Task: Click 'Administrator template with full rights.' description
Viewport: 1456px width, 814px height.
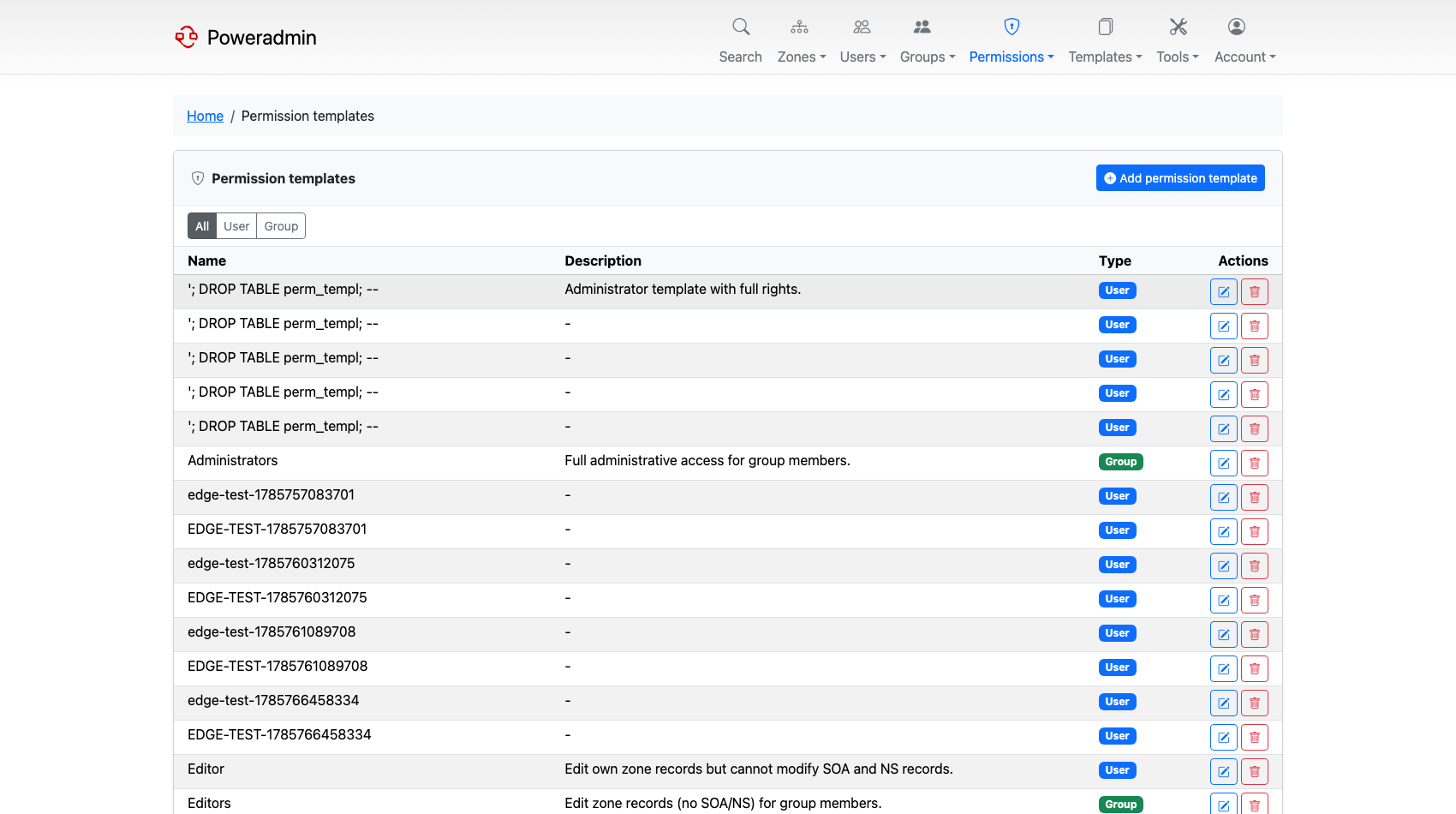Action: click(x=683, y=290)
